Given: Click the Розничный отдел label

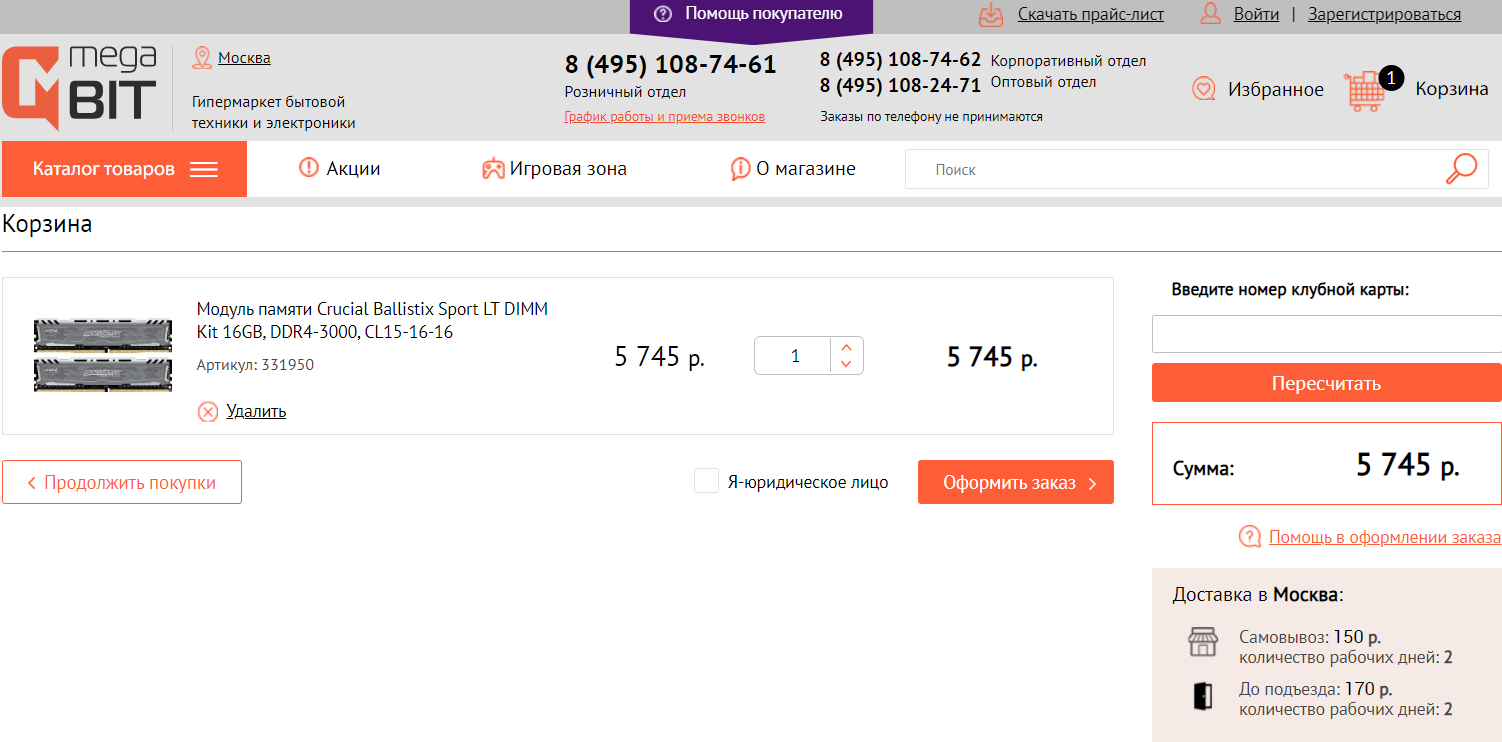Looking at the screenshot, I should click(x=625, y=92).
